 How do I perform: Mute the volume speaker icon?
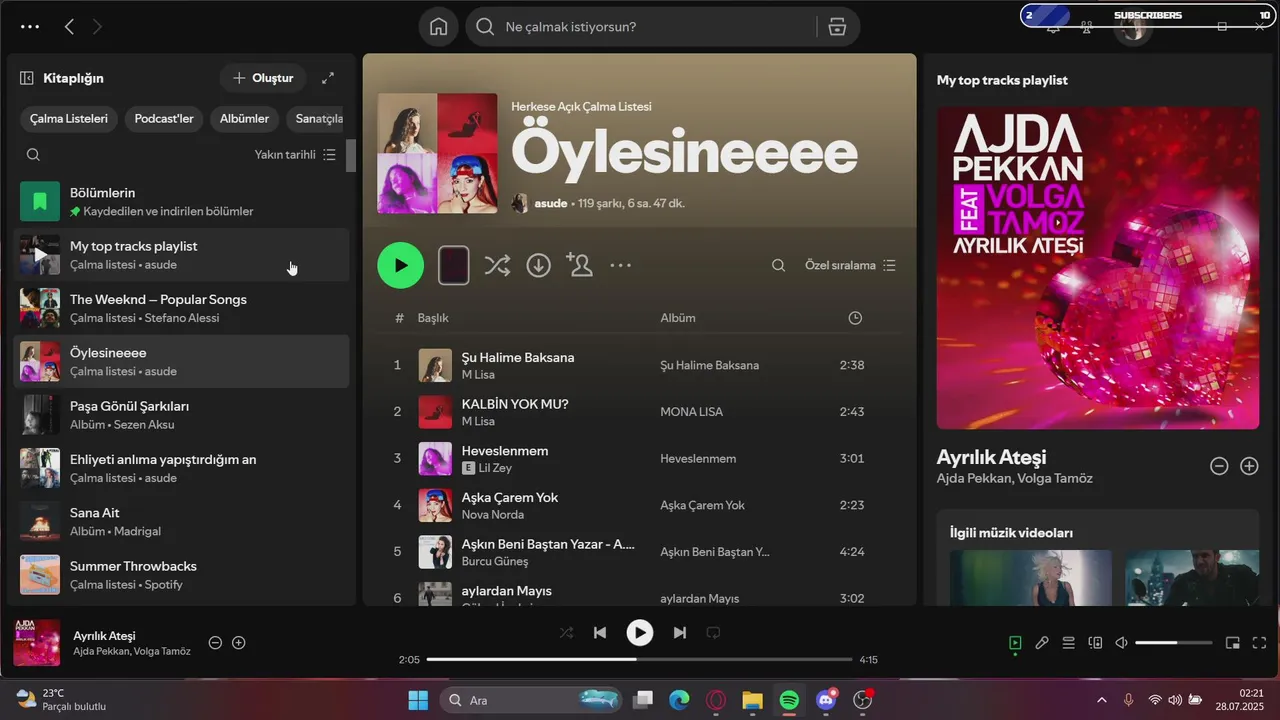pos(1121,643)
